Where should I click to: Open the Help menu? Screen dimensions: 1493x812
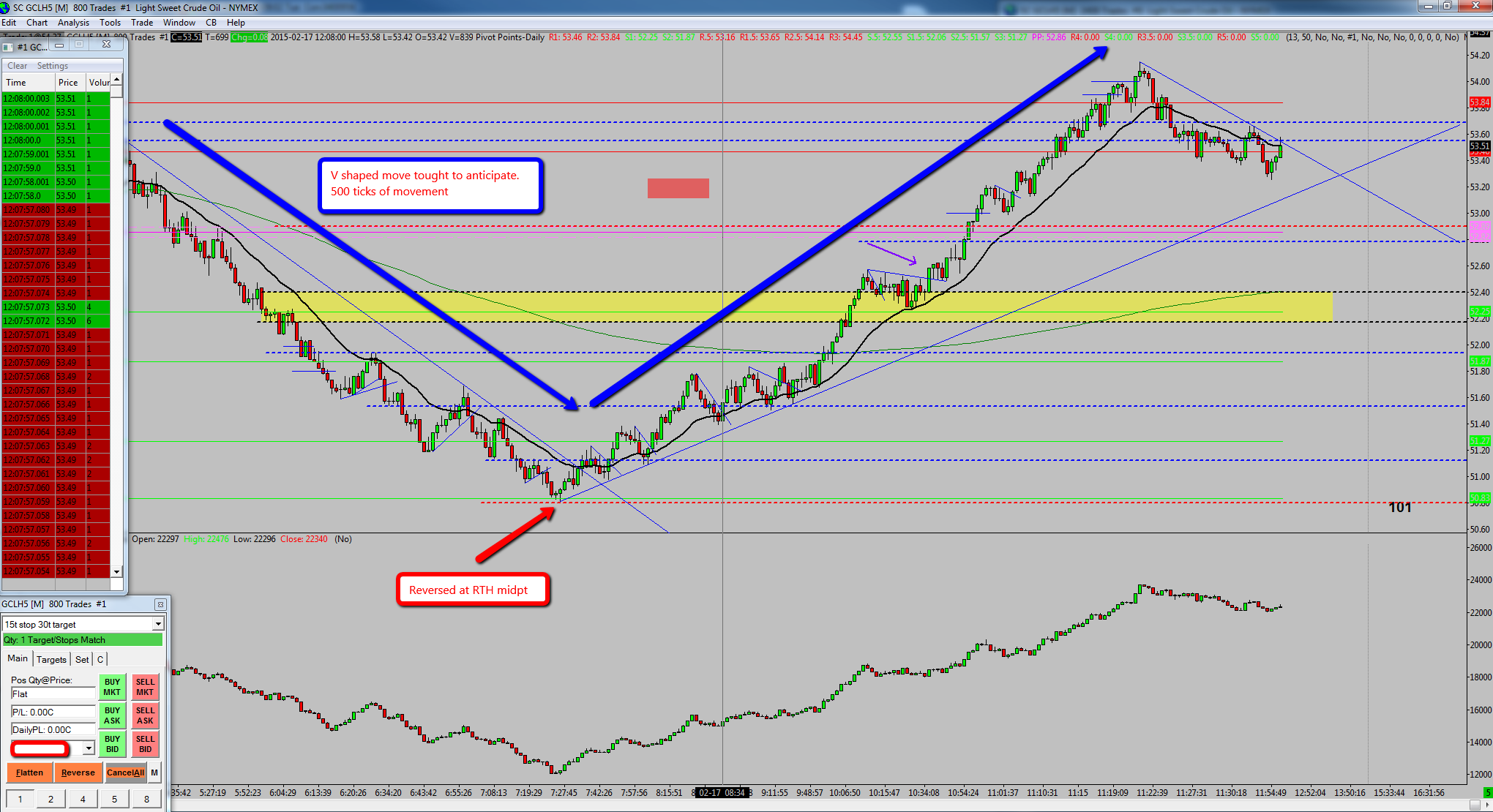tap(236, 23)
